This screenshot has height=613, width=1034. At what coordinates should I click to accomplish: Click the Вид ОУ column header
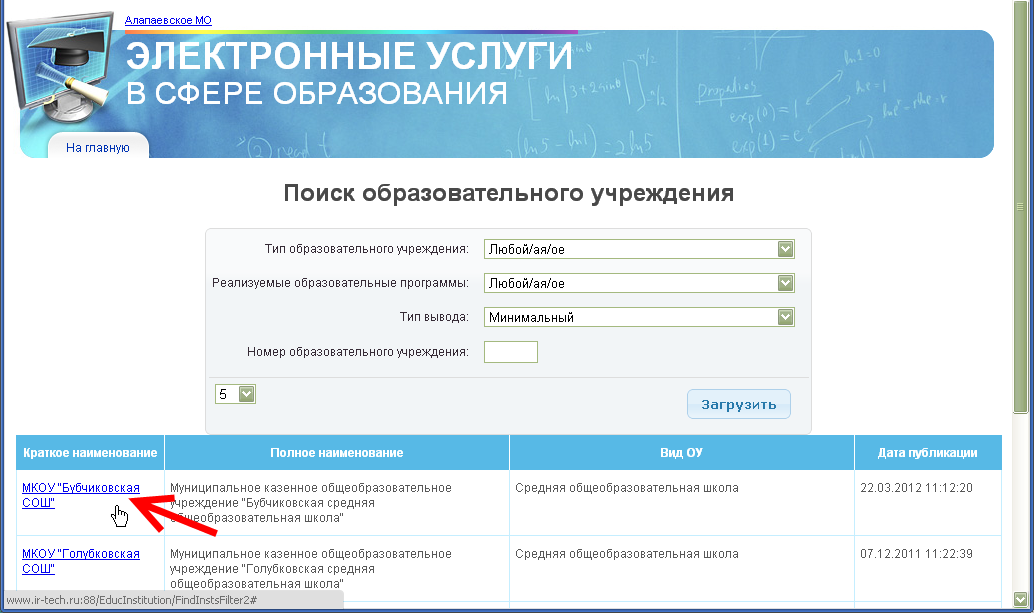(682, 453)
